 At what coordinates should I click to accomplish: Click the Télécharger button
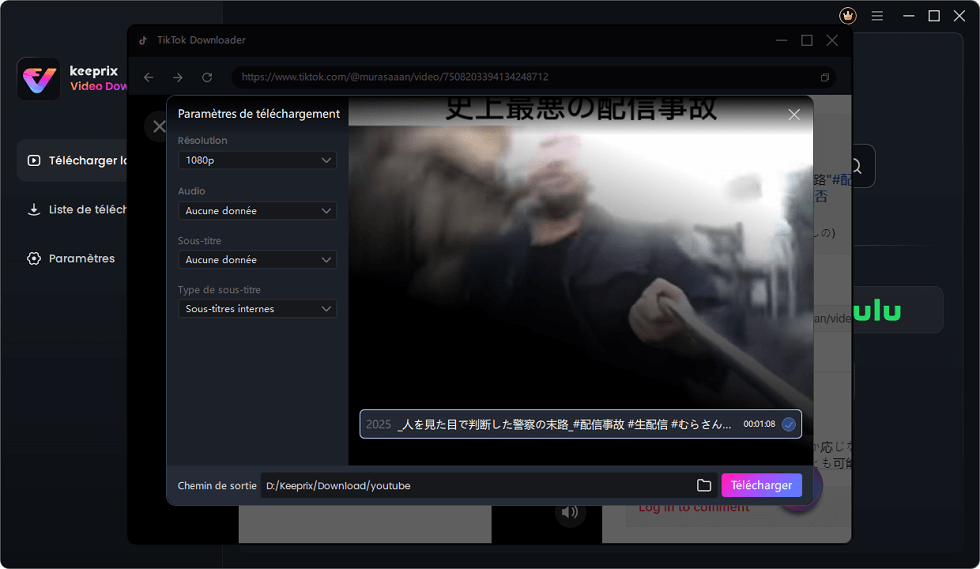click(761, 485)
